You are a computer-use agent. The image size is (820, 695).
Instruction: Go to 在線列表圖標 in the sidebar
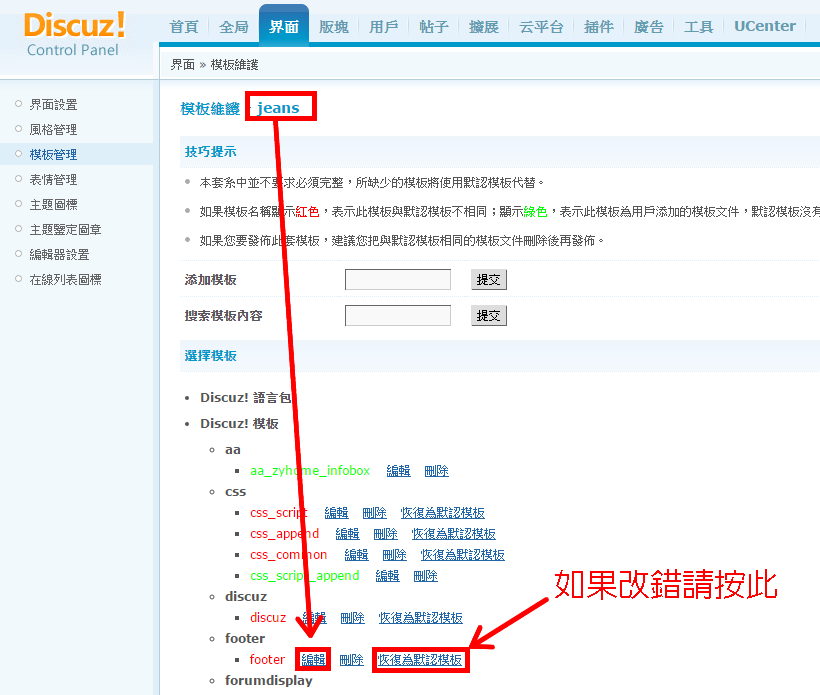point(65,280)
